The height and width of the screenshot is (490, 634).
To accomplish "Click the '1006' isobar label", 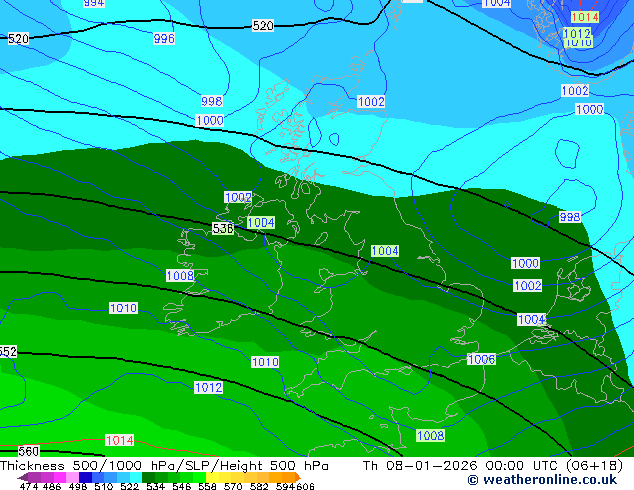I will click(481, 359).
